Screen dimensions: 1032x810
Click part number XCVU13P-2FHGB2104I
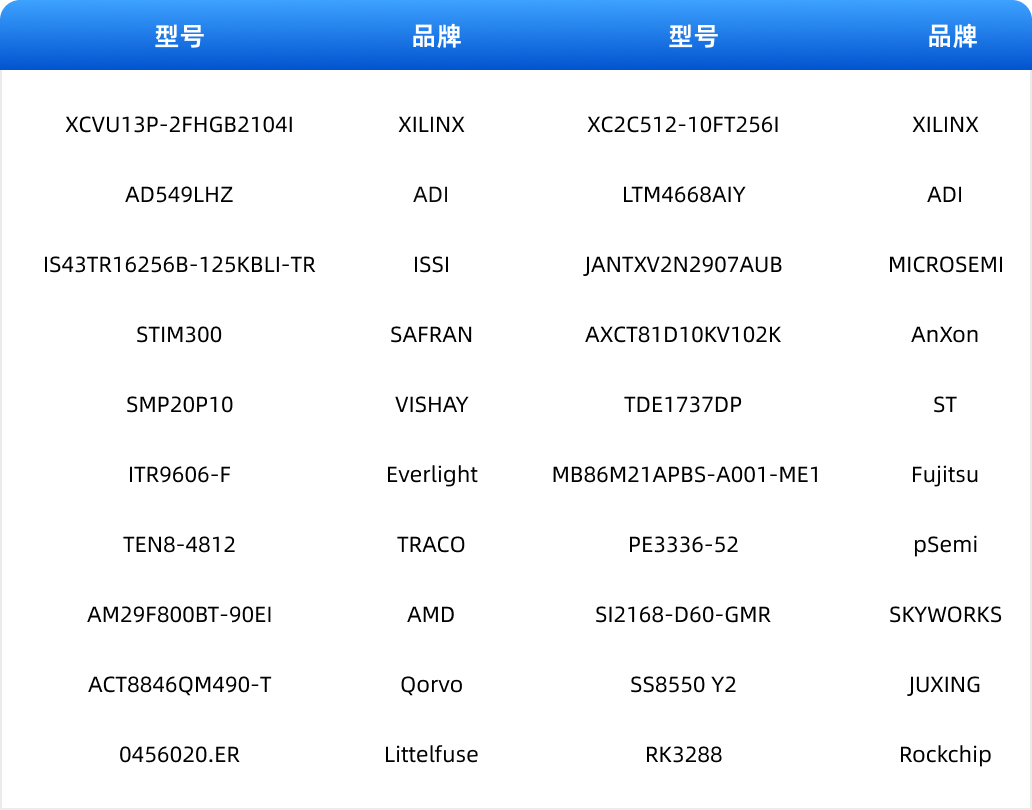coord(179,125)
